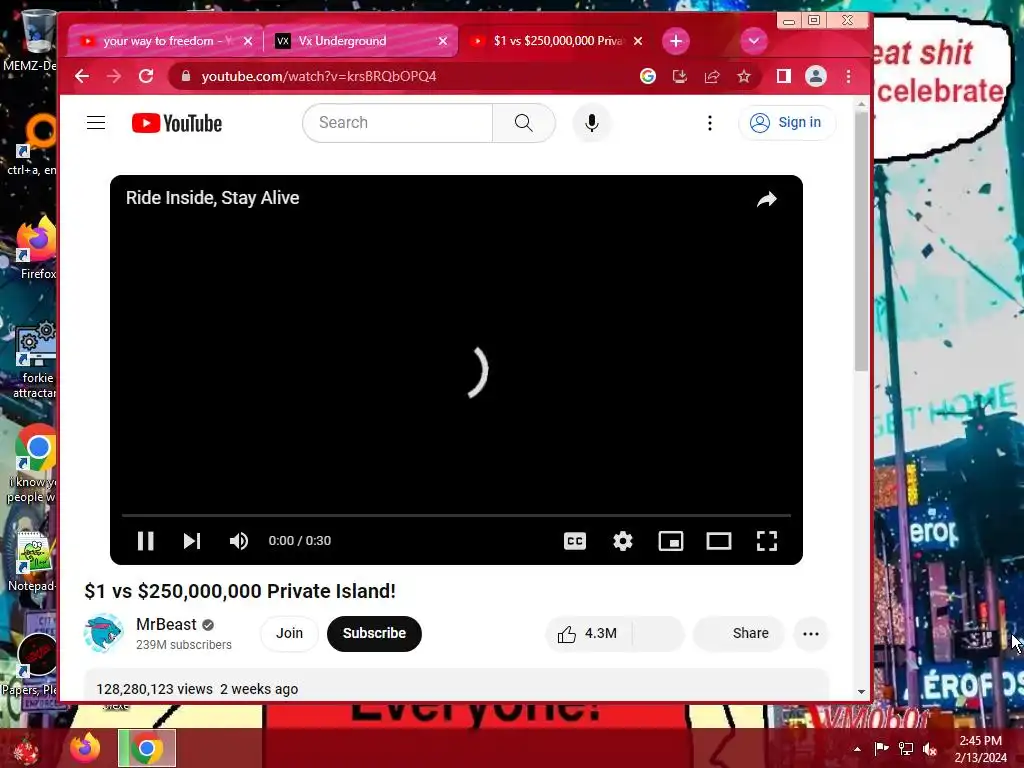Open the 'Ride Inside, Stay Alive' title
The width and height of the screenshot is (1024, 768).
[x=212, y=198]
